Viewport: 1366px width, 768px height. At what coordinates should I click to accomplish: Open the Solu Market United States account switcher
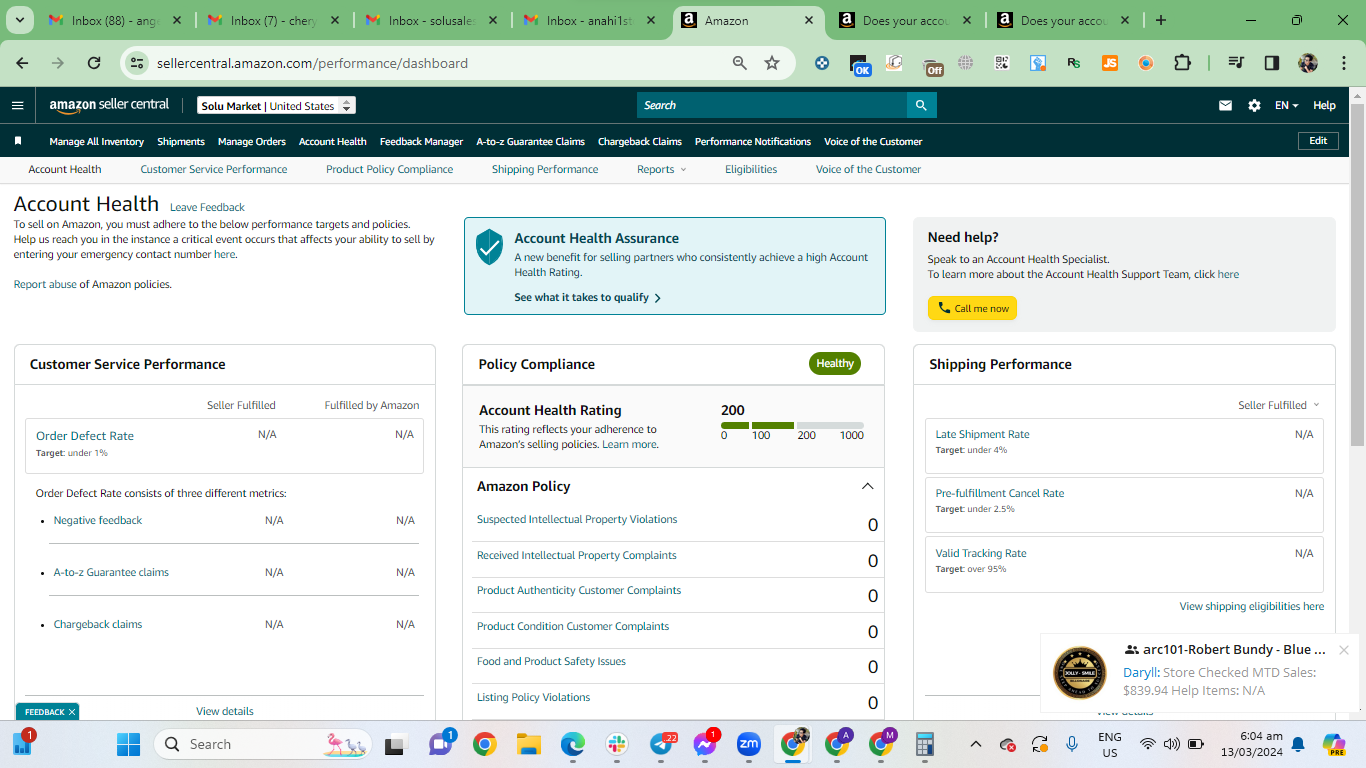277,105
